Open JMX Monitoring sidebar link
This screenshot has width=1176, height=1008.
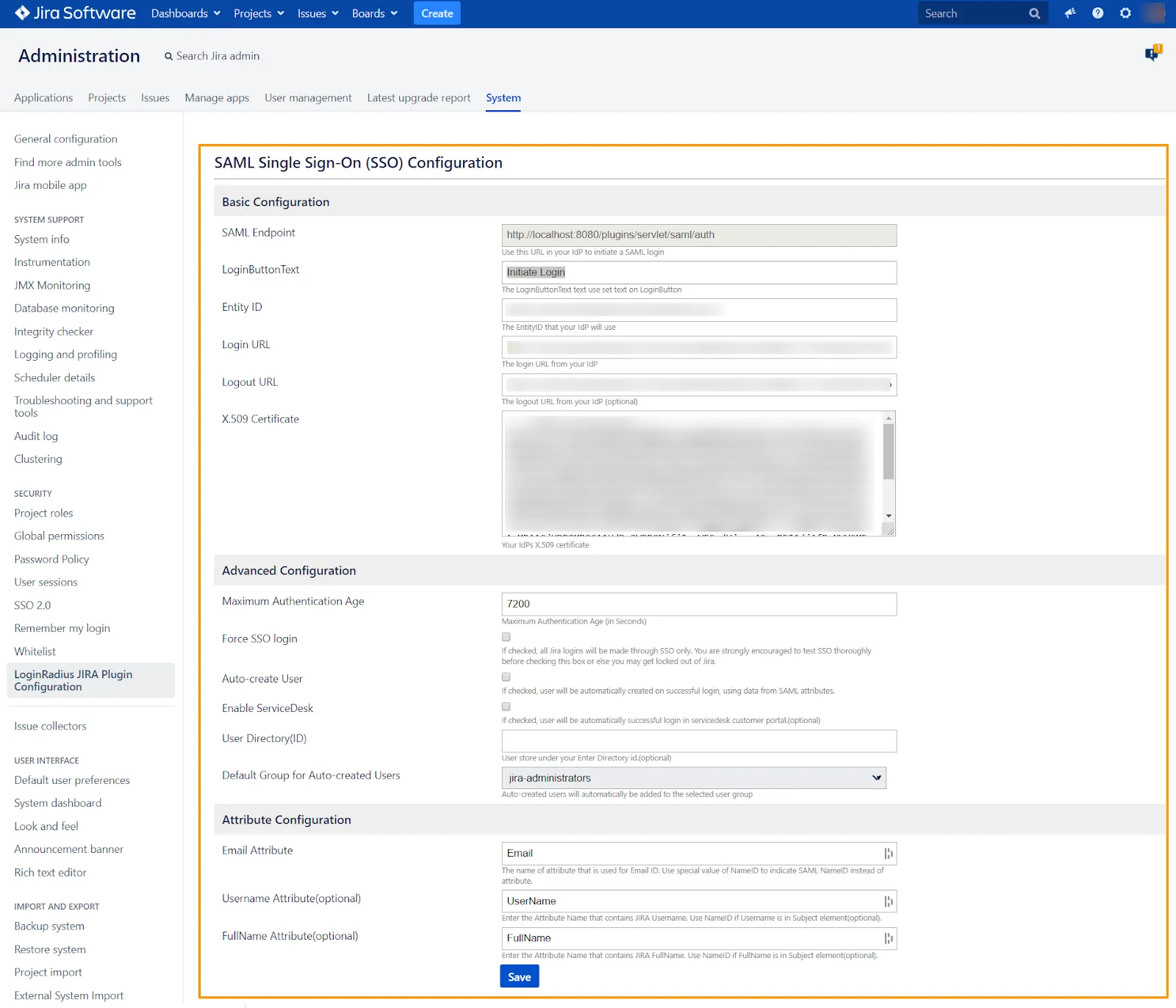coord(52,286)
